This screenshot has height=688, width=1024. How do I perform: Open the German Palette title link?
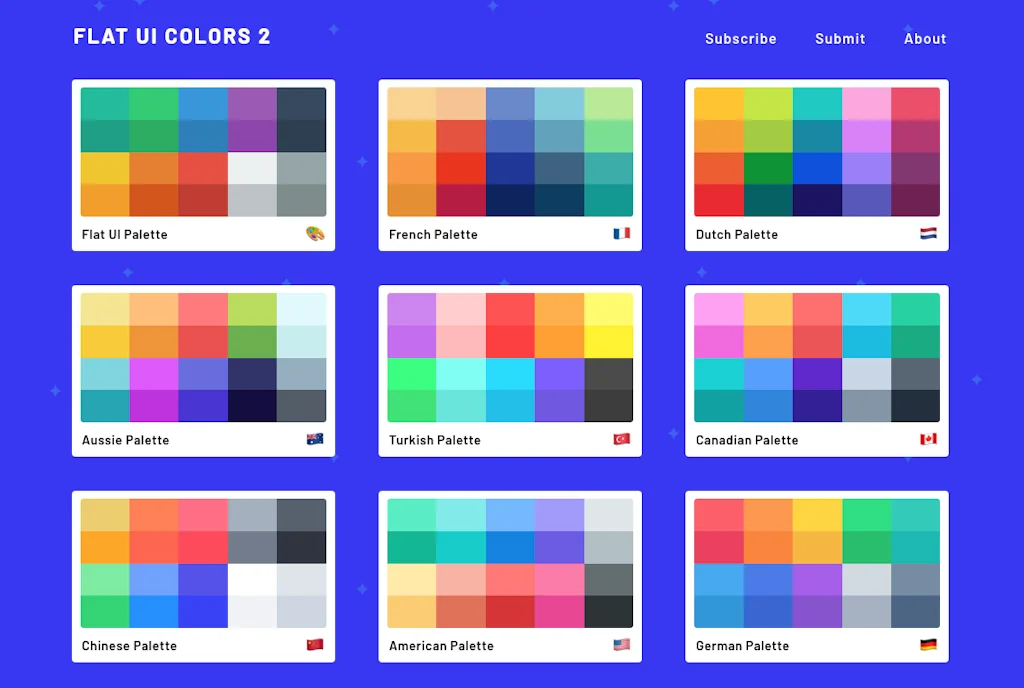[x=742, y=645]
